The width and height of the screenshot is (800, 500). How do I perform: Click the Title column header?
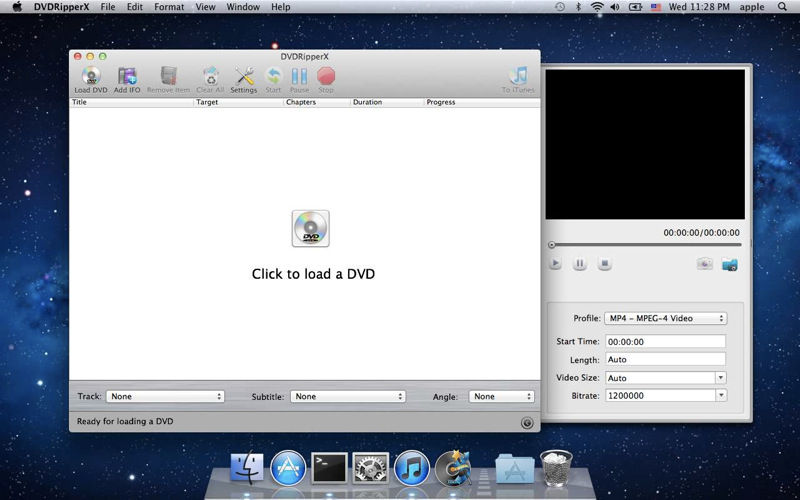click(x=132, y=102)
